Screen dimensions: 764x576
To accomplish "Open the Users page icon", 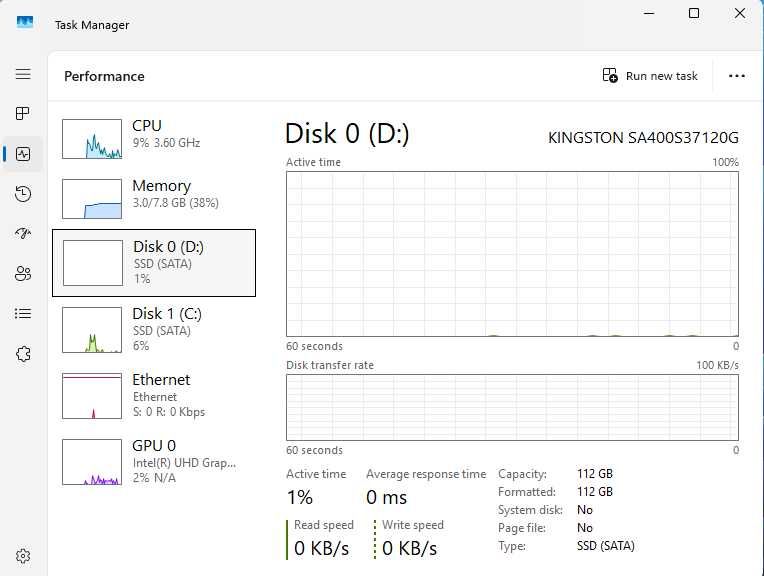I will [x=23, y=273].
